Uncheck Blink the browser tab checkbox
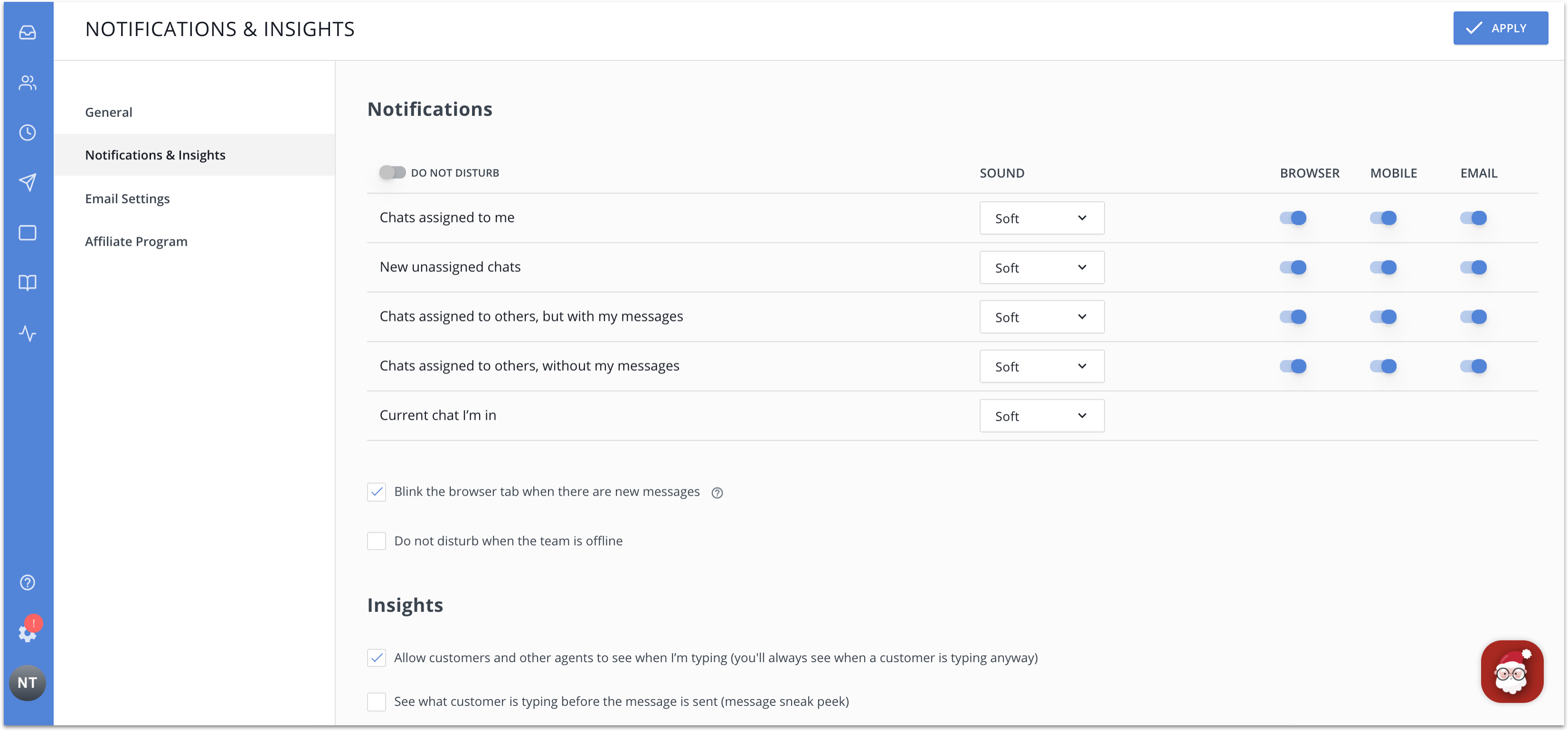Screen dimensions: 1568x731 (x=376, y=492)
